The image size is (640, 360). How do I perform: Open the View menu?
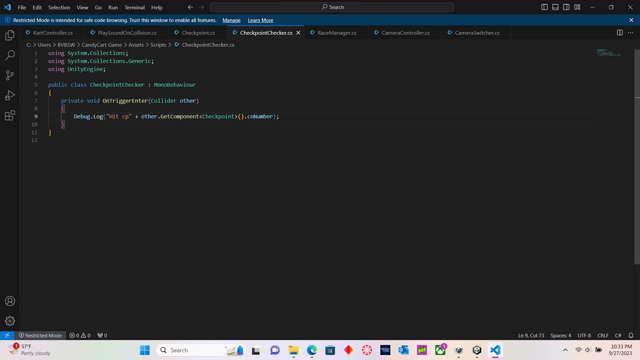coord(82,7)
